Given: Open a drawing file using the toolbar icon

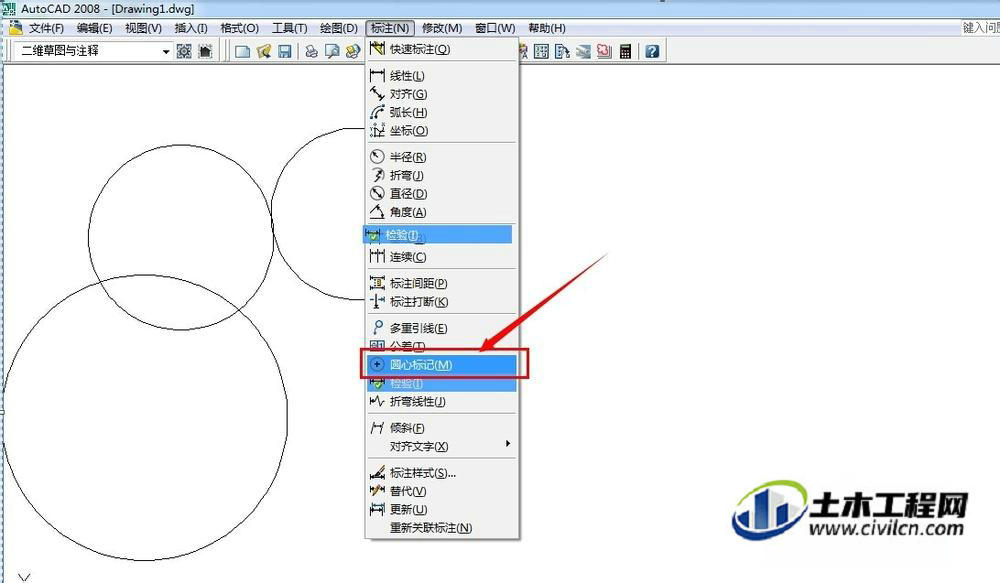Looking at the screenshot, I should pyautogui.click(x=263, y=51).
